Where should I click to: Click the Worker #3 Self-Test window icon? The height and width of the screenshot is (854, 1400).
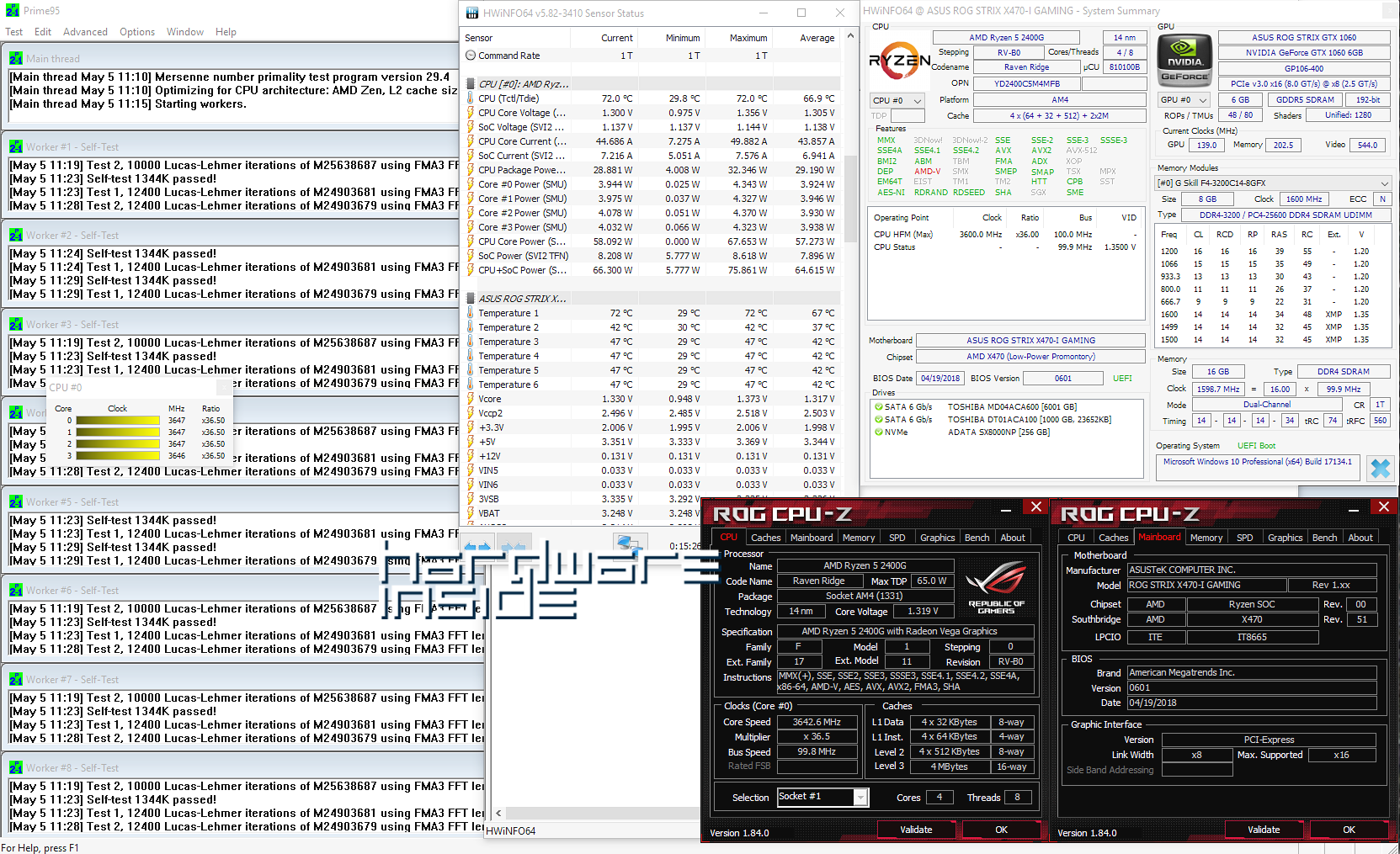16,324
